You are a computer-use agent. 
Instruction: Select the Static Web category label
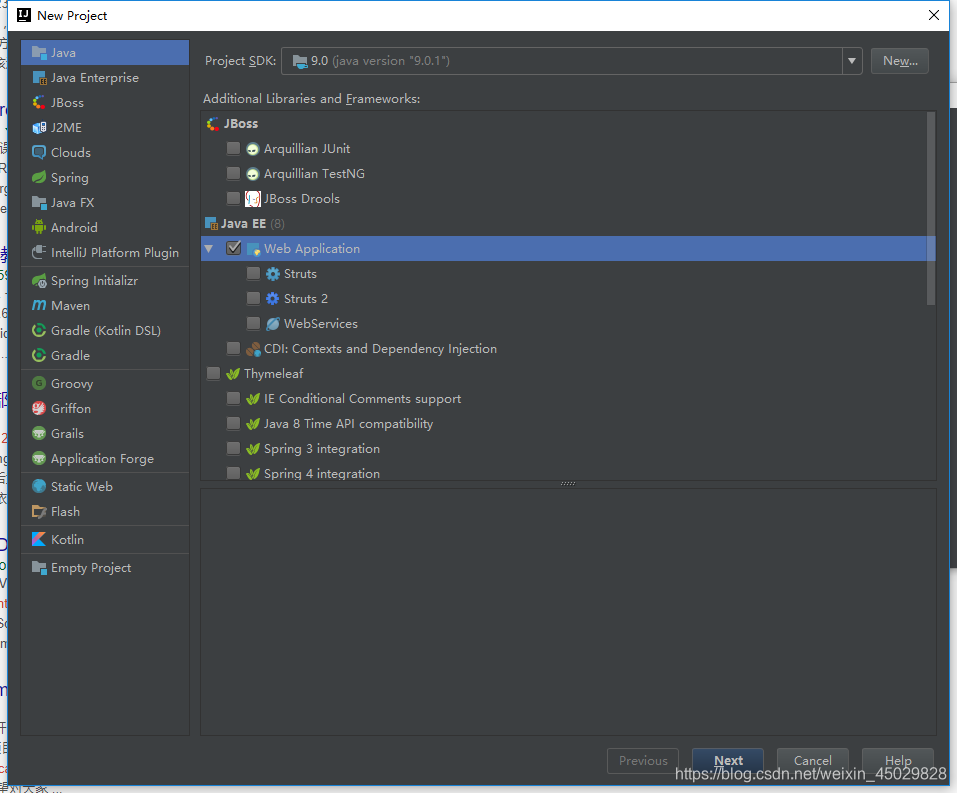point(82,487)
